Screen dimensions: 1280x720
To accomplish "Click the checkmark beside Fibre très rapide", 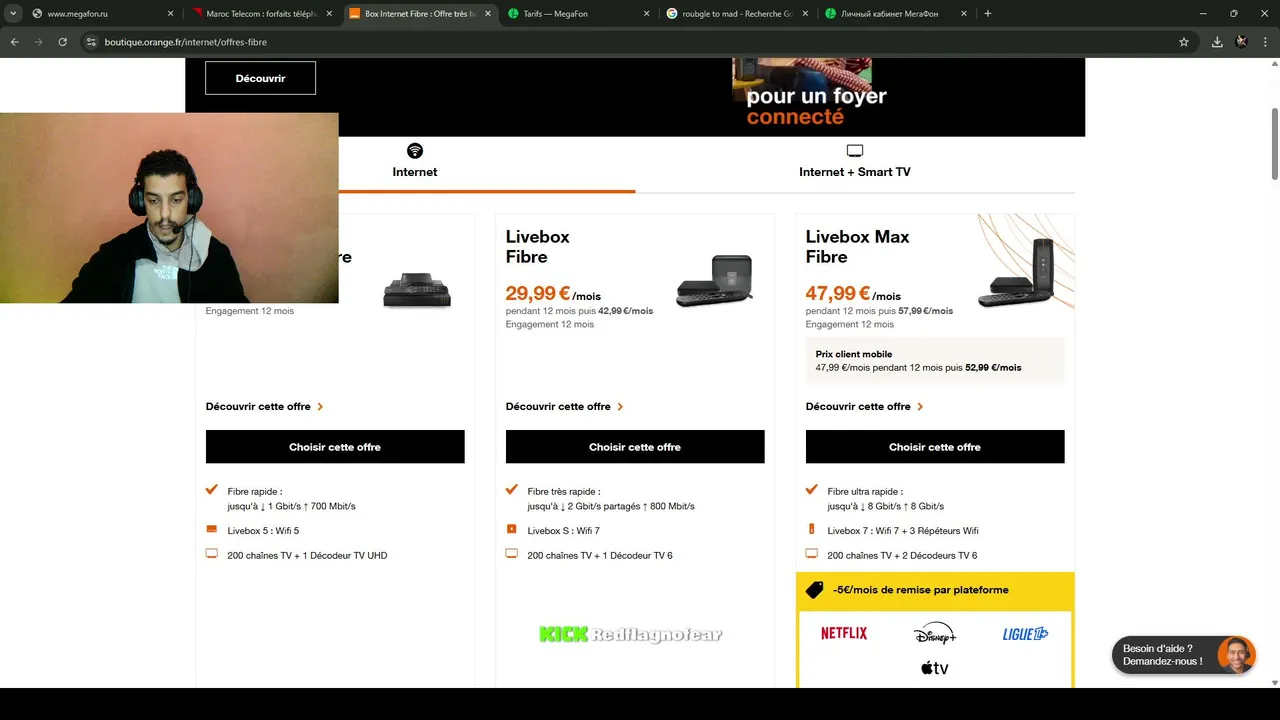I will 512,490.
